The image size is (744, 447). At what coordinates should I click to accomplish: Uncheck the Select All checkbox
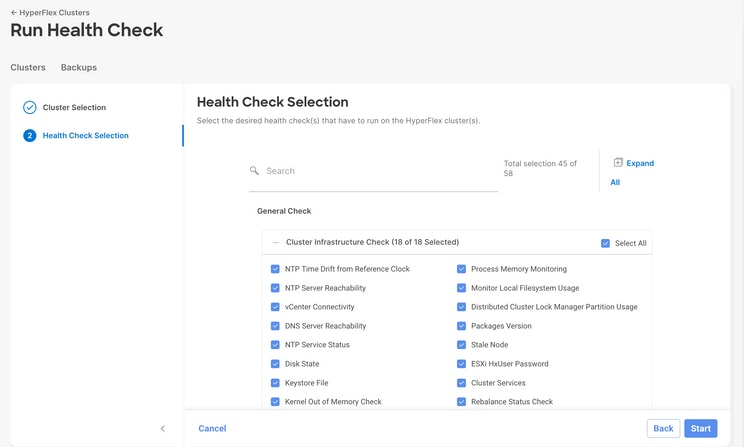[605, 243]
